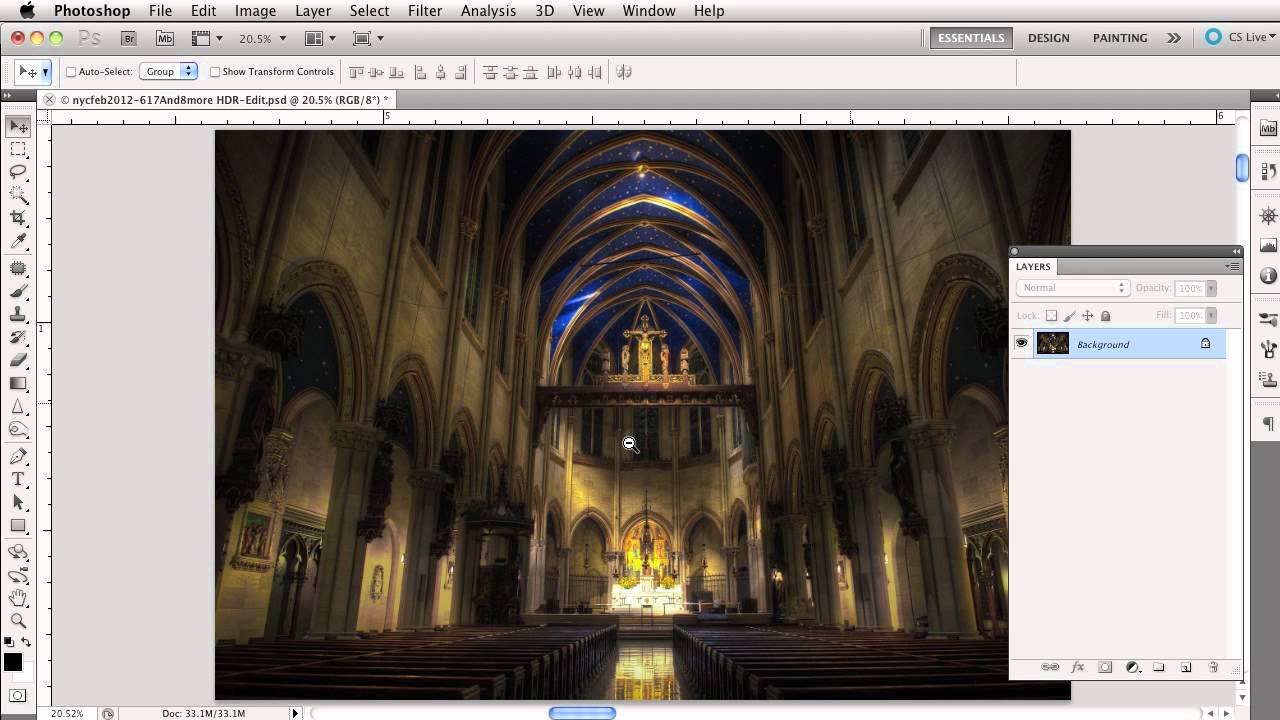
Task: Select the Path Selection tool
Action: 18,502
